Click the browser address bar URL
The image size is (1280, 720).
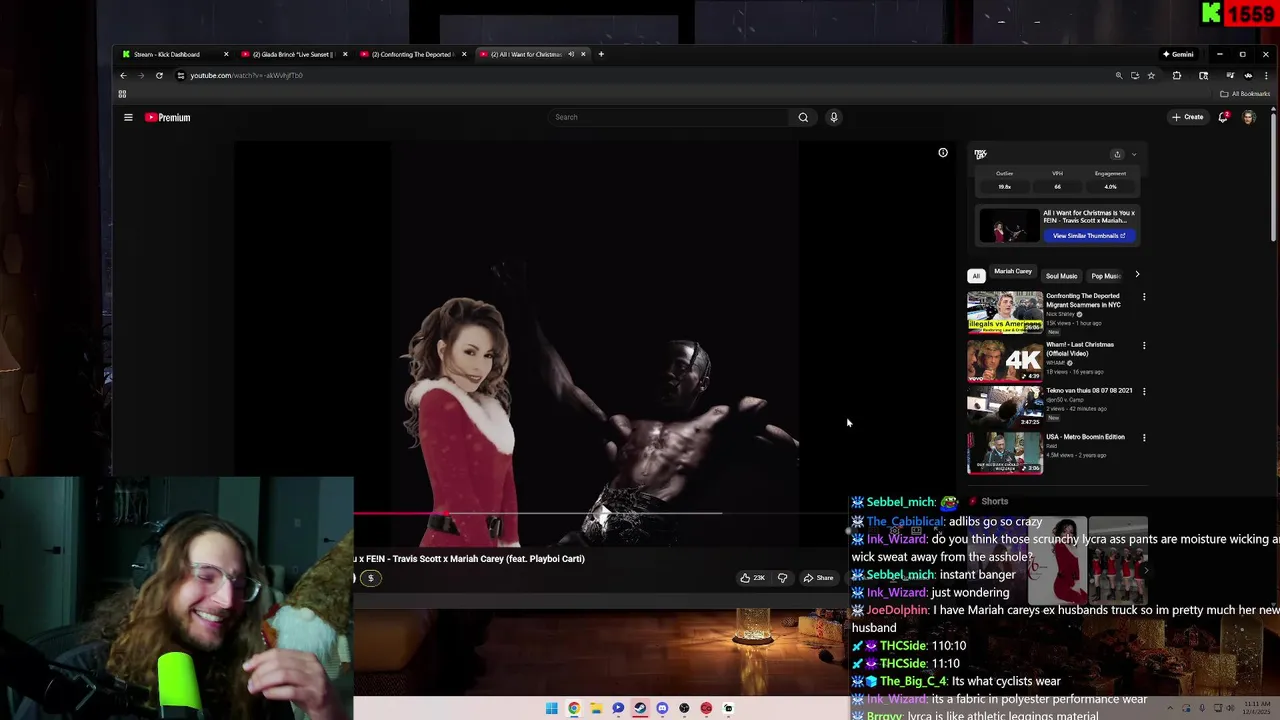point(247,75)
